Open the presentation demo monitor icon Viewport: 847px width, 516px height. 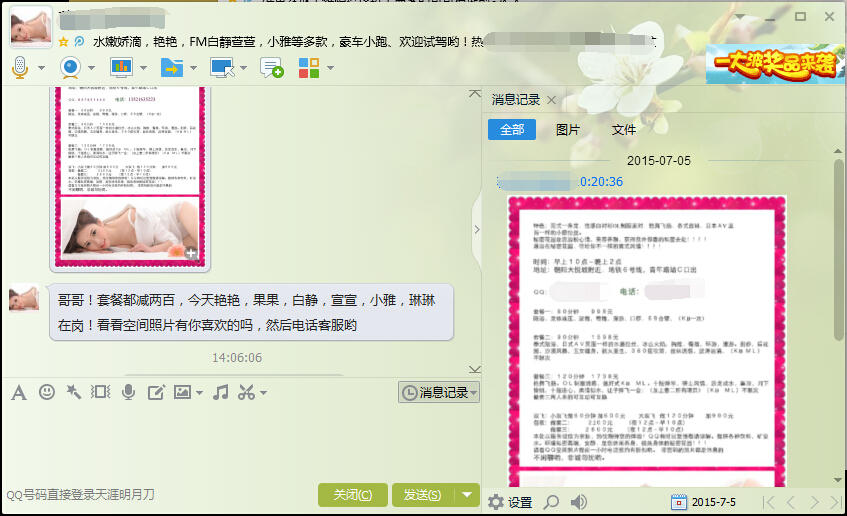pos(121,68)
